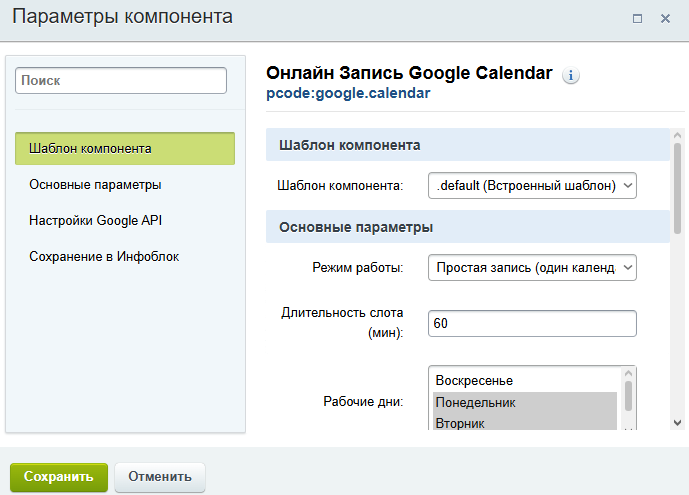Click the up arrow of the Рабочие дни list scrollbar
Image resolution: width=689 pixels, height=495 pixels.
629,375
